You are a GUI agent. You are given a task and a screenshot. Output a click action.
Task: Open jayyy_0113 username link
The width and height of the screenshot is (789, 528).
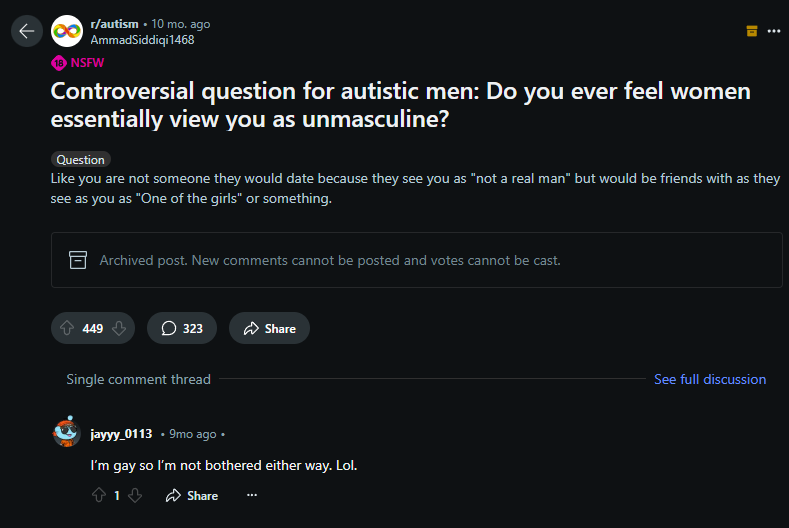121,434
